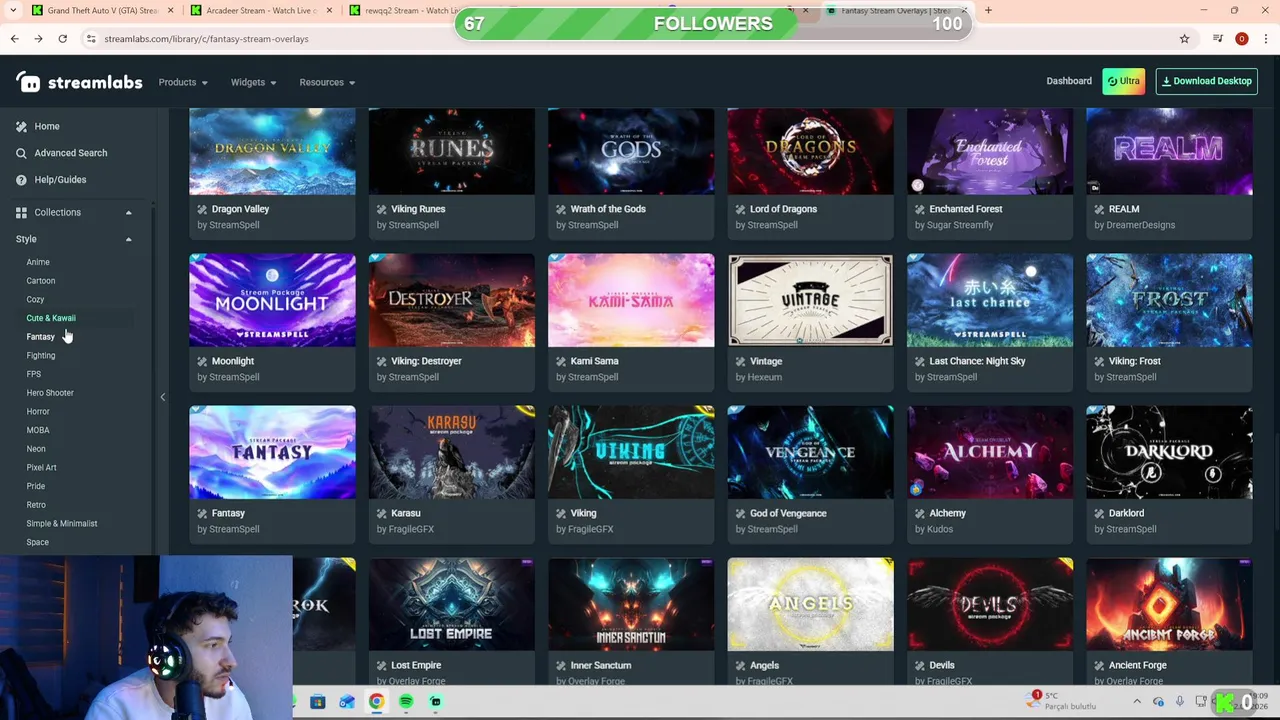Click the package icon beside Viking: Frost

1099,361
